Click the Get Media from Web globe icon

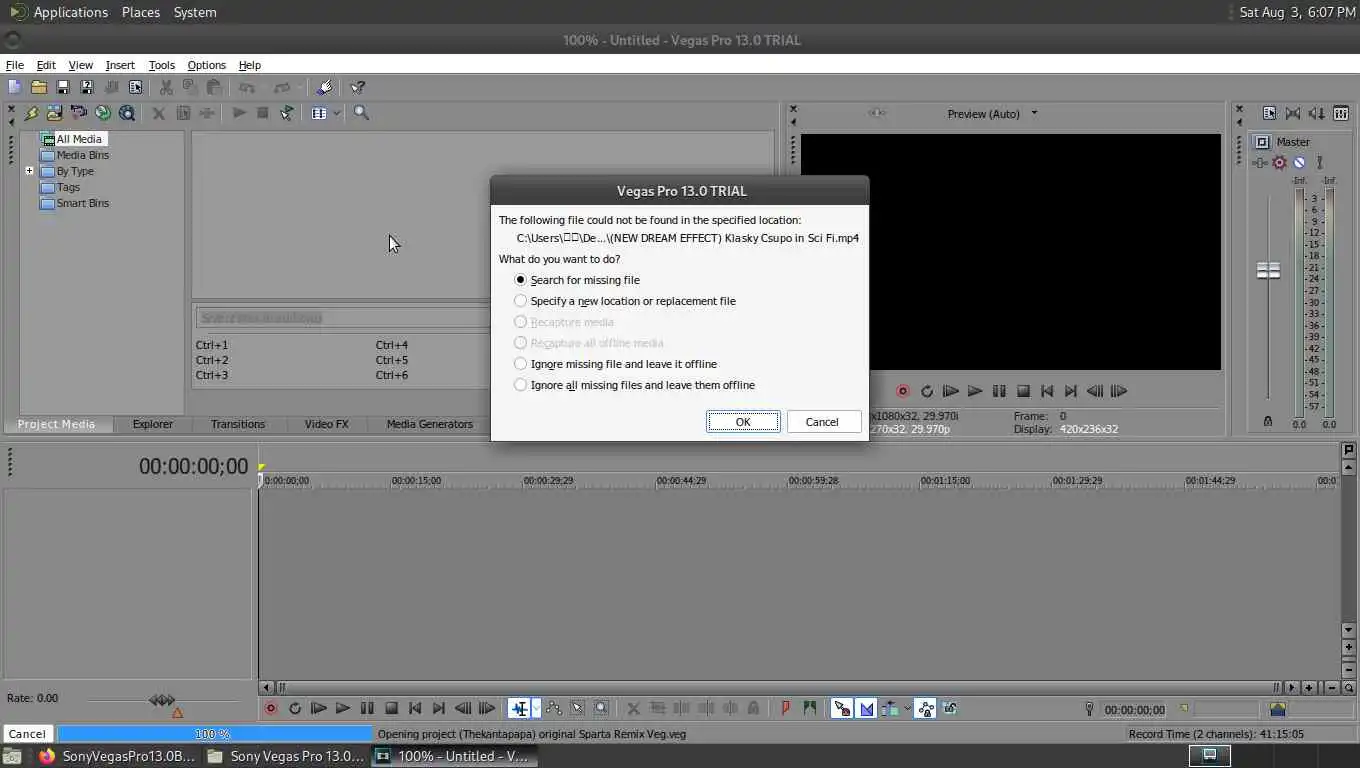pyautogui.click(x=103, y=113)
